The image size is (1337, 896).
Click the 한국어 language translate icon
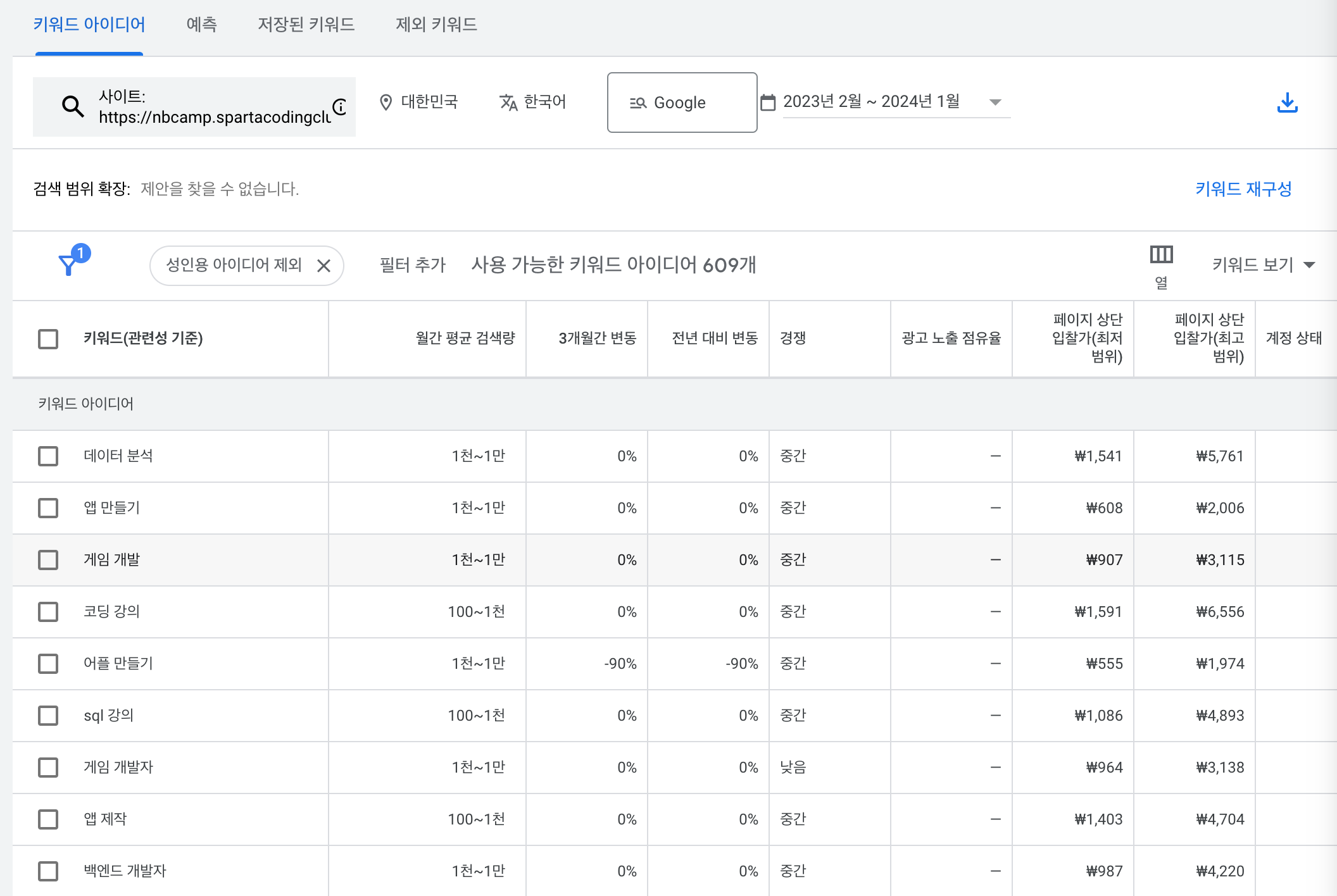tap(508, 102)
